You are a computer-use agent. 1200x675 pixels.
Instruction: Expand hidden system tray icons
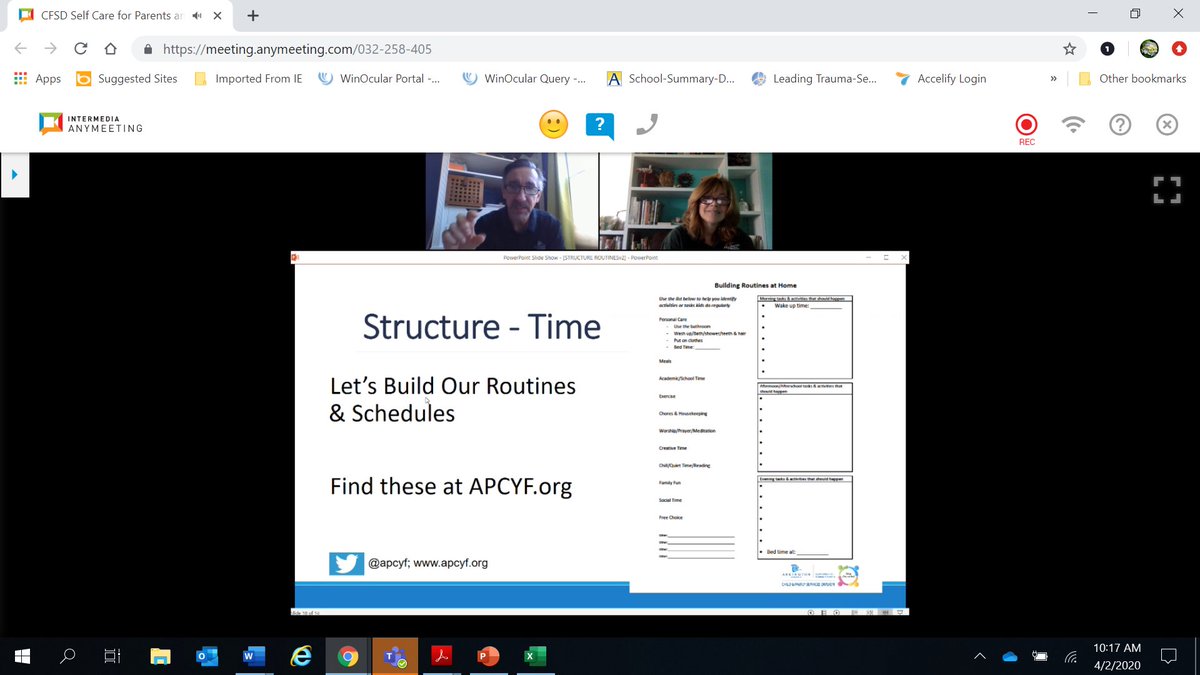(x=979, y=655)
